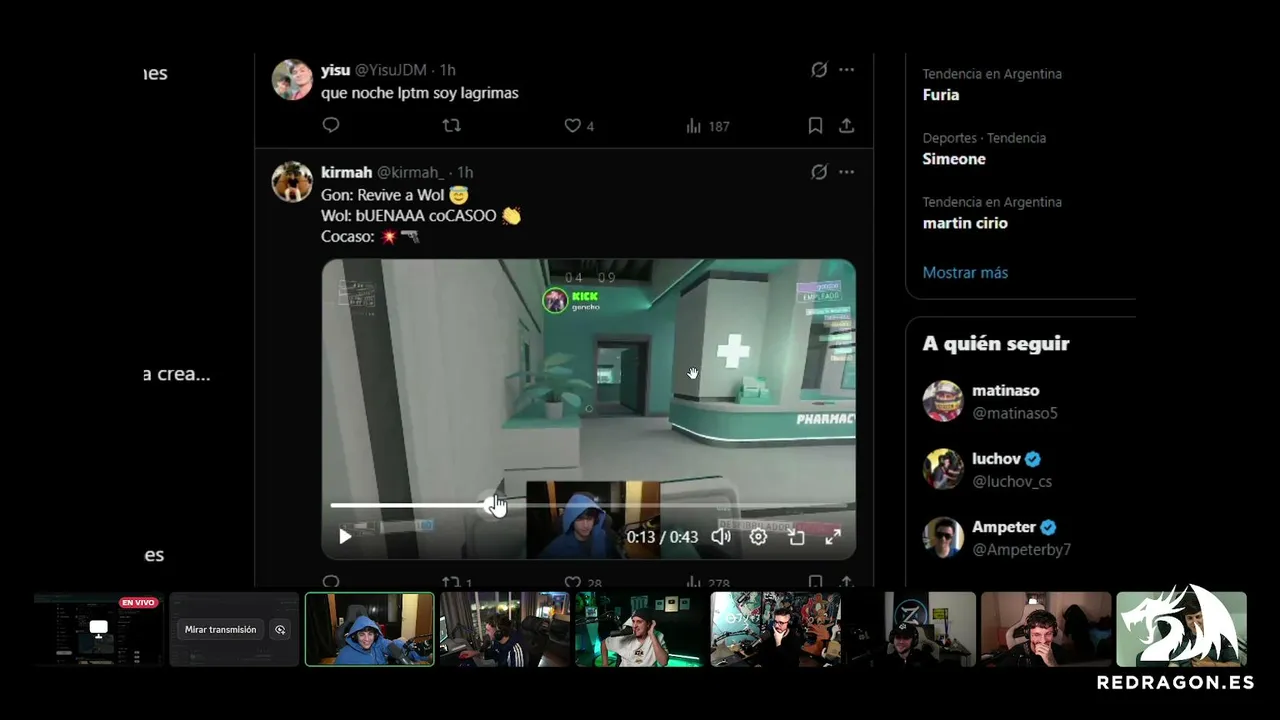Click the icon beside Mirar transmisión
Image resolution: width=1280 pixels, height=720 pixels.
tap(280, 630)
